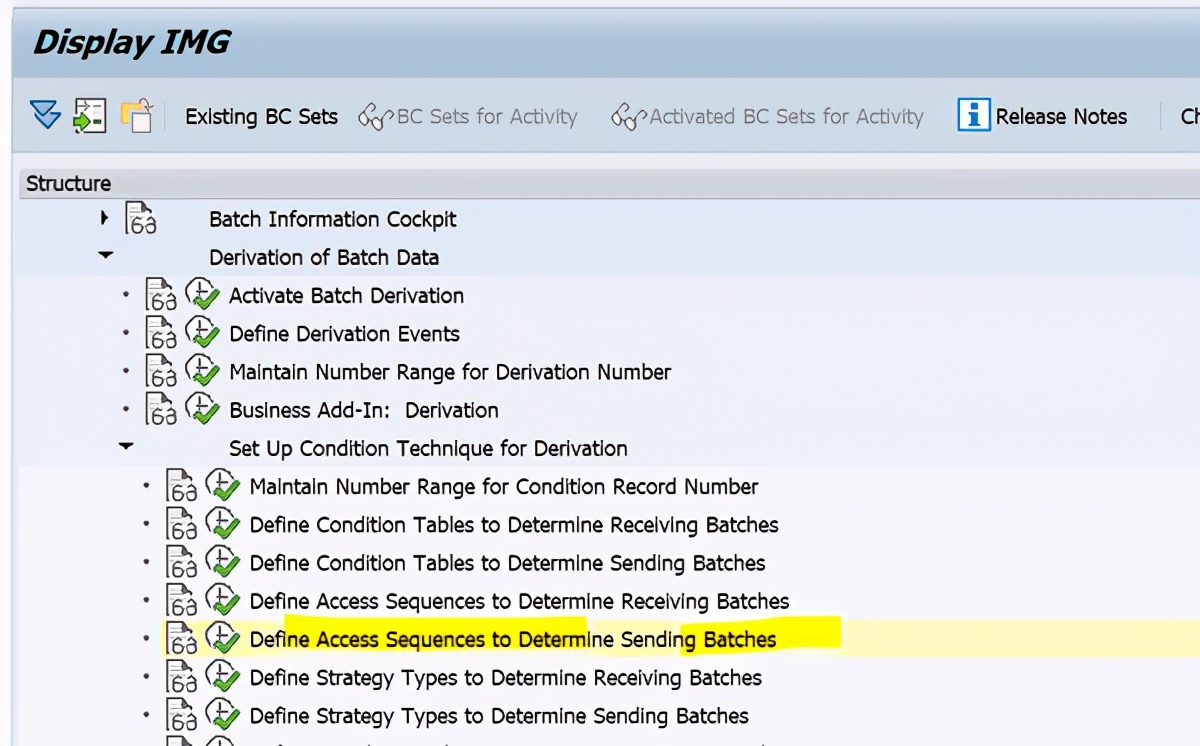The width and height of the screenshot is (1200, 746).
Task: Click the collapse-all double chevron toolbar icon
Action: [44, 116]
